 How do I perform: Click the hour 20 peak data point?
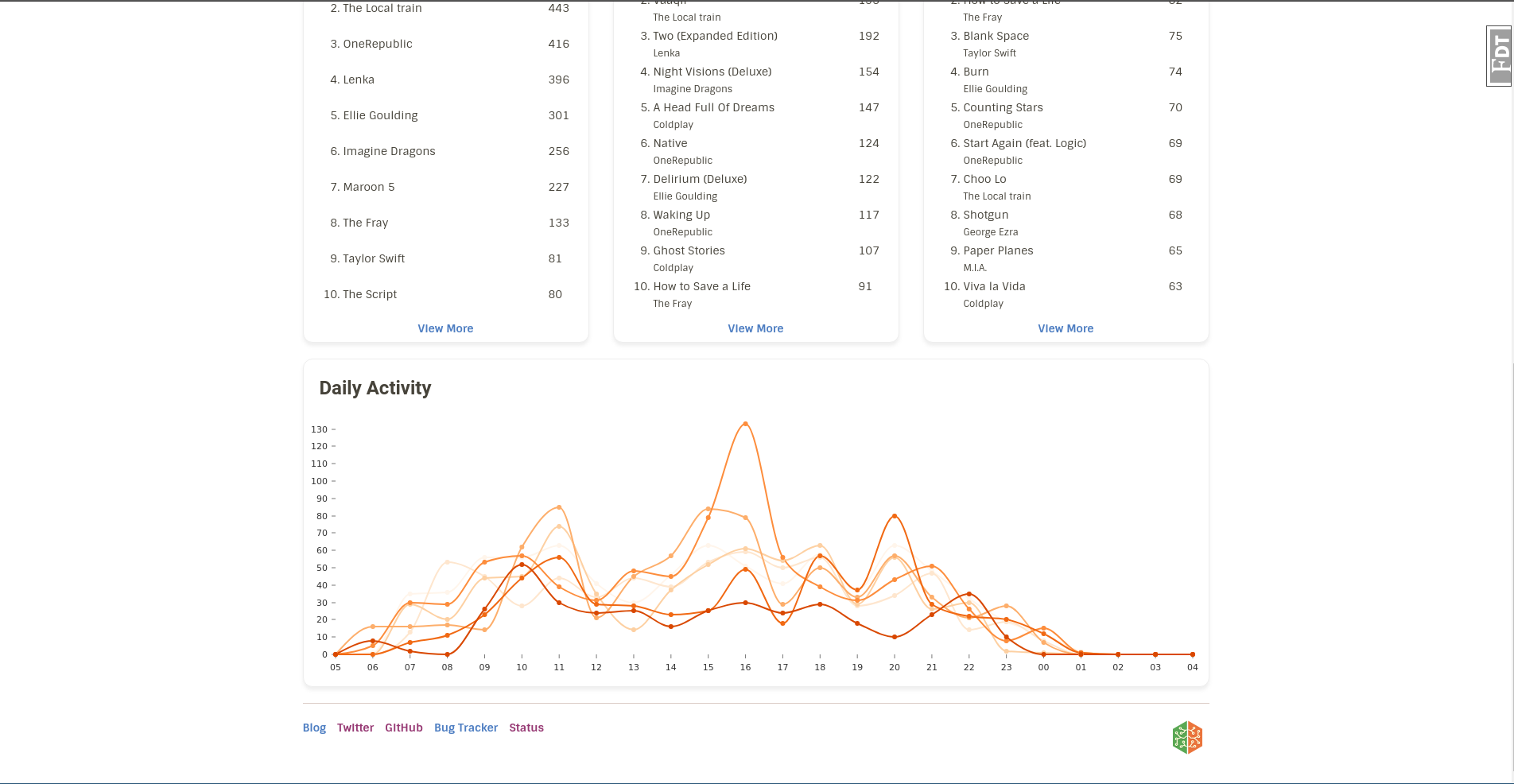pos(895,516)
